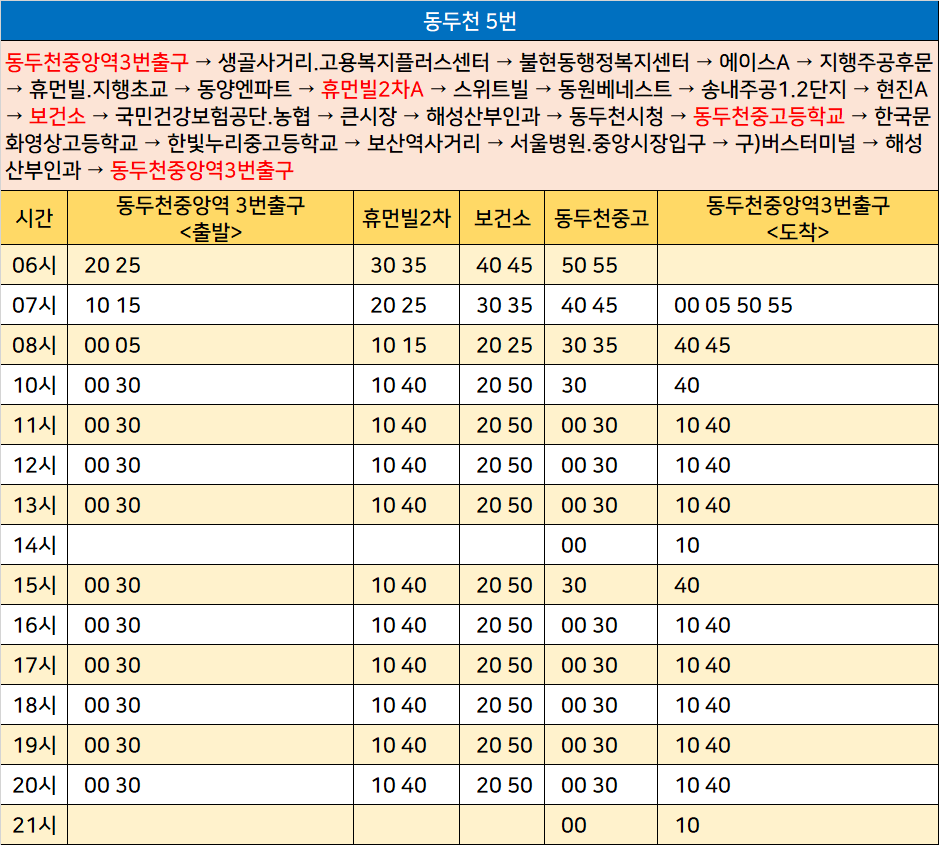
Task: Click '50 55' 동두천중고 times in 06시 row
Action: tap(589, 265)
